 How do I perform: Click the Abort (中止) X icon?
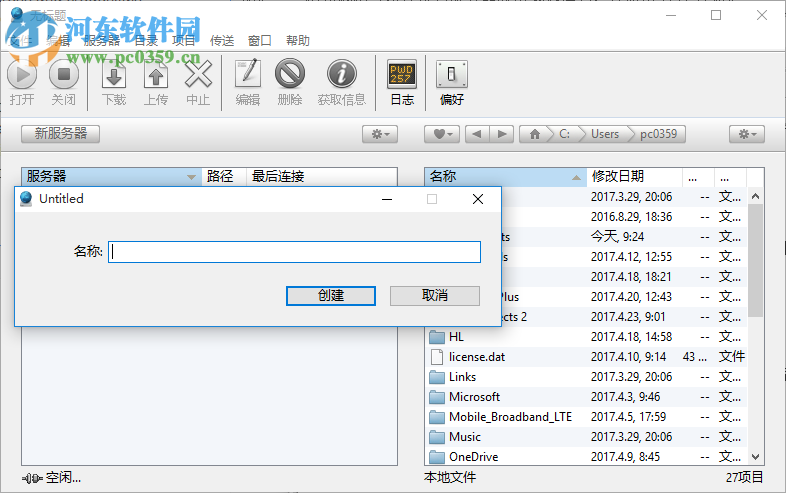tap(198, 75)
